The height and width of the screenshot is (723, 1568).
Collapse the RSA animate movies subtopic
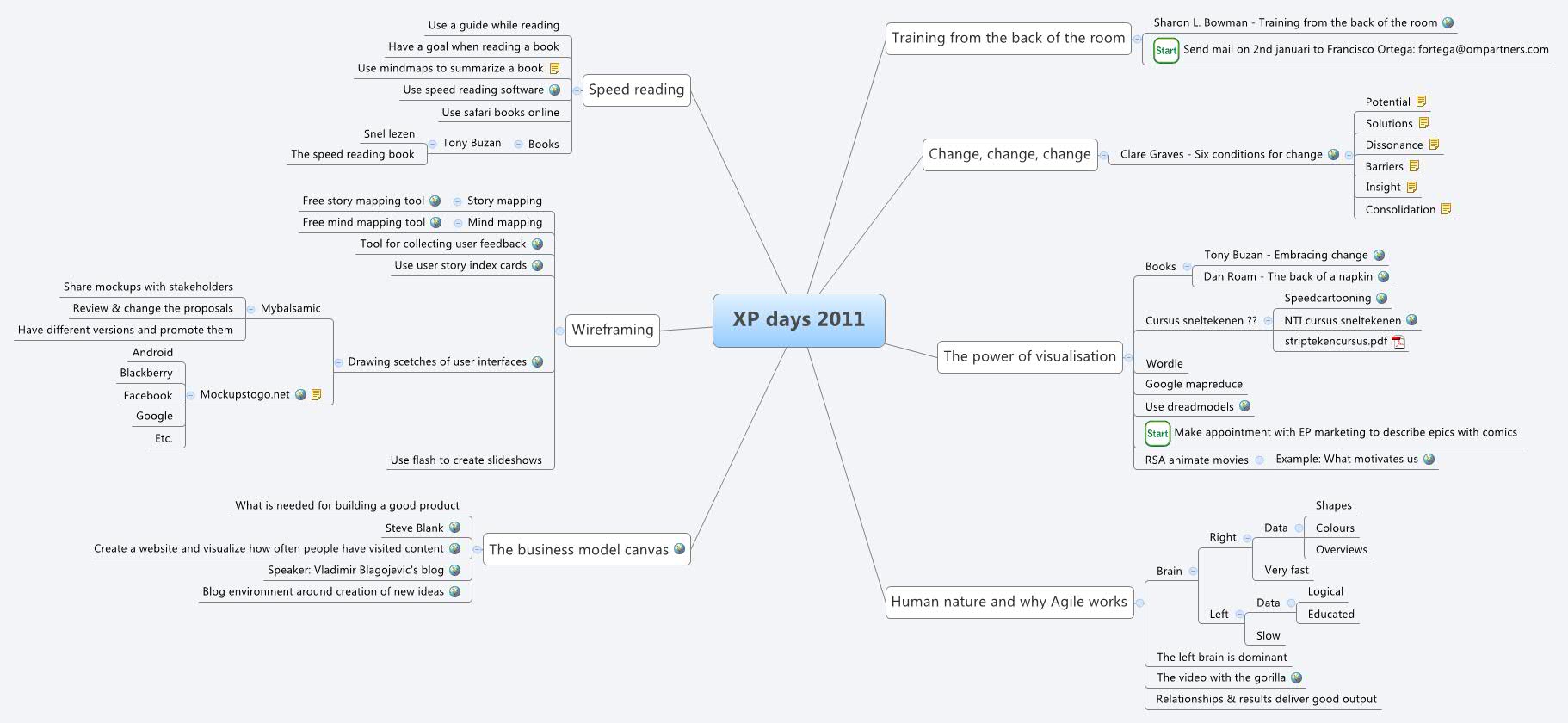1259,460
